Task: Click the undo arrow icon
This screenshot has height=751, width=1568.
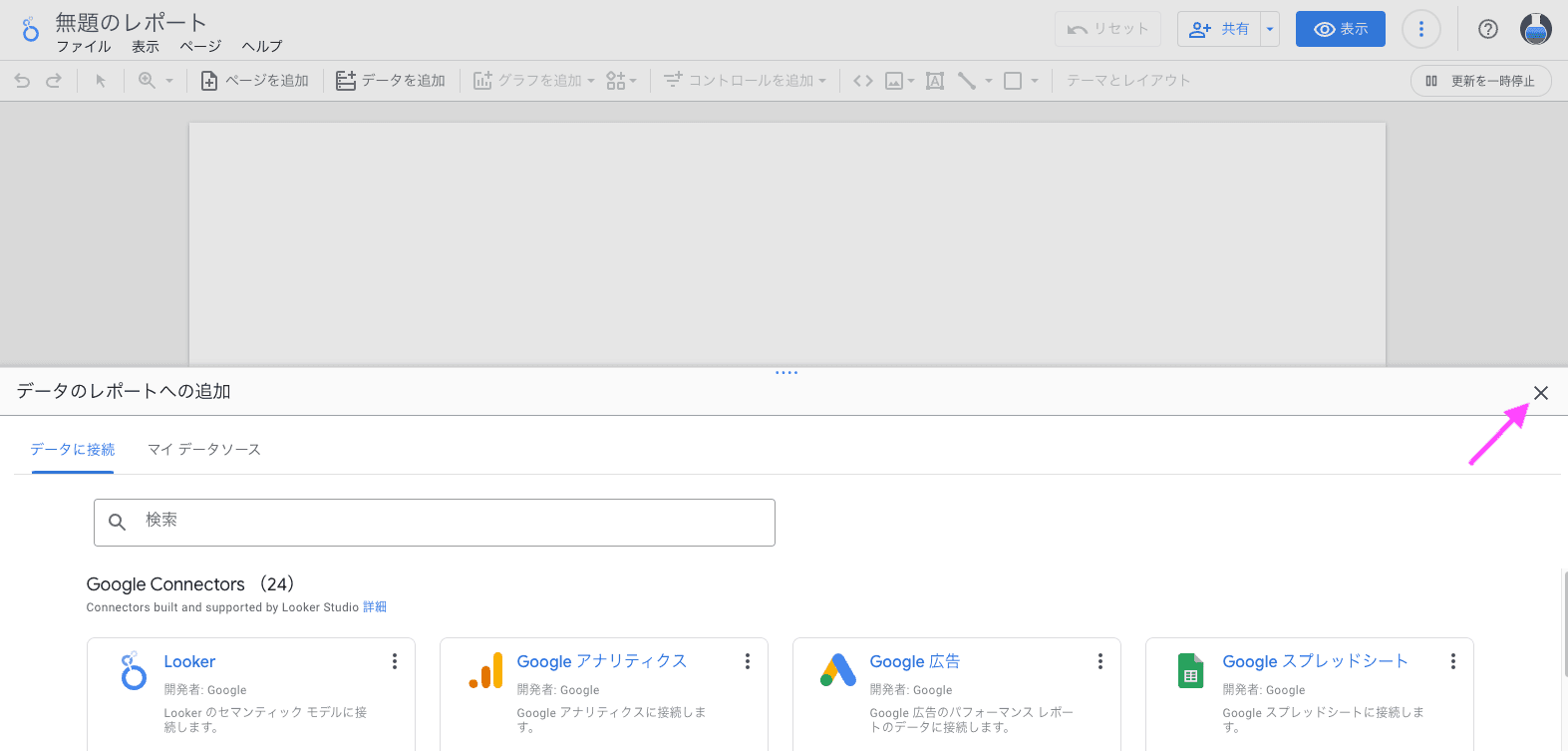Action: (x=22, y=81)
